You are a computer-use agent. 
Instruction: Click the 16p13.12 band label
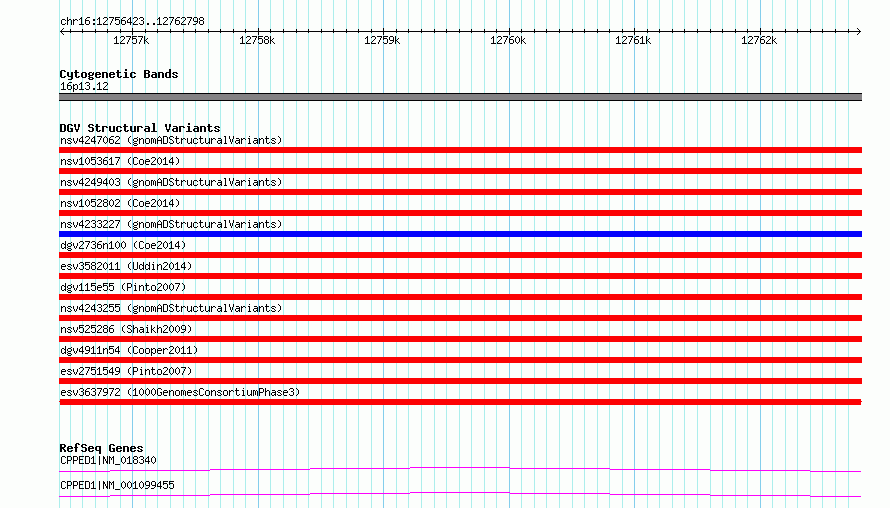(84, 86)
